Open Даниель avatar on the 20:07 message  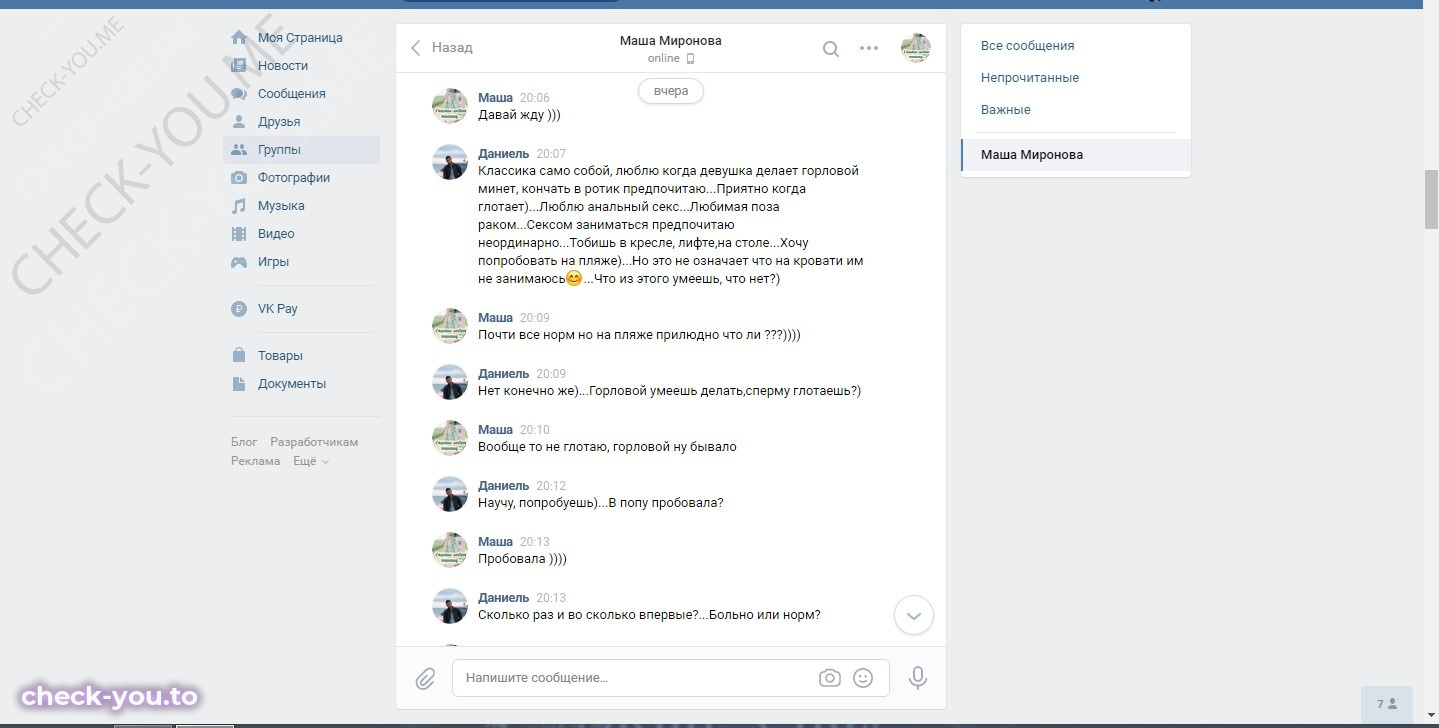(x=450, y=162)
